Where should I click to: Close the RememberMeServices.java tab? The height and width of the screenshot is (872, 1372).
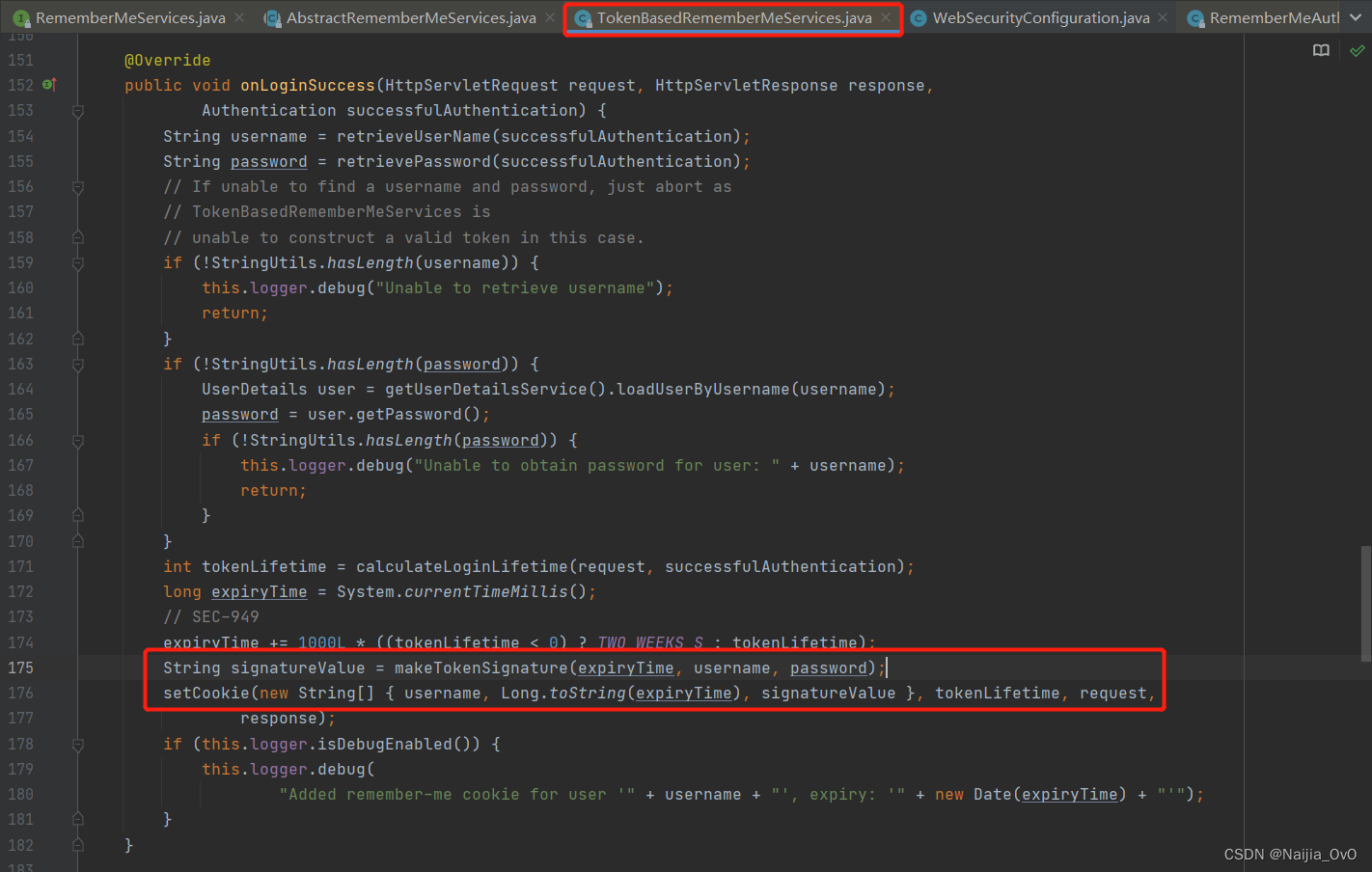(239, 17)
